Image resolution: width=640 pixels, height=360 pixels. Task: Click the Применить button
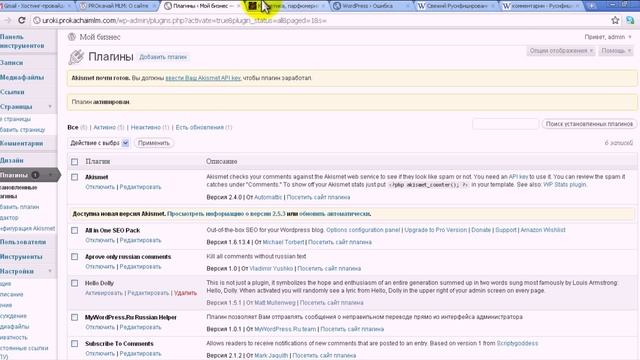click(153, 143)
